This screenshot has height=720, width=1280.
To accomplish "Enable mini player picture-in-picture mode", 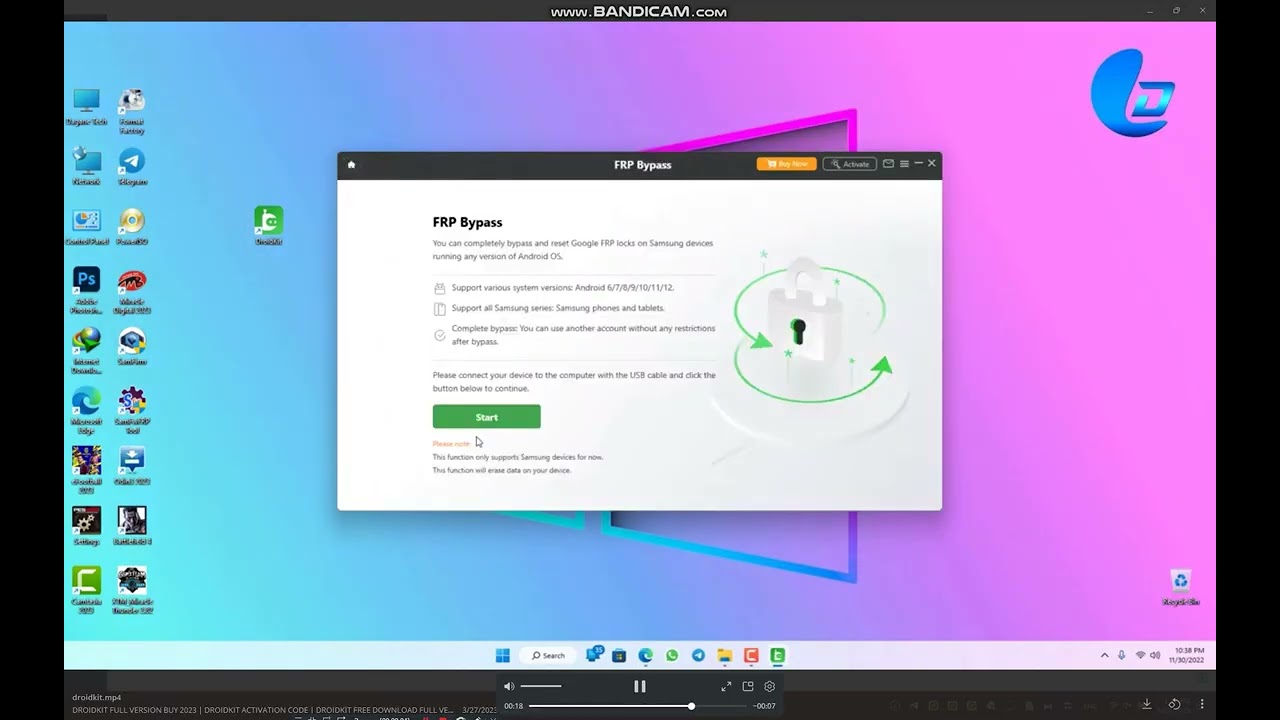I will tap(748, 686).
